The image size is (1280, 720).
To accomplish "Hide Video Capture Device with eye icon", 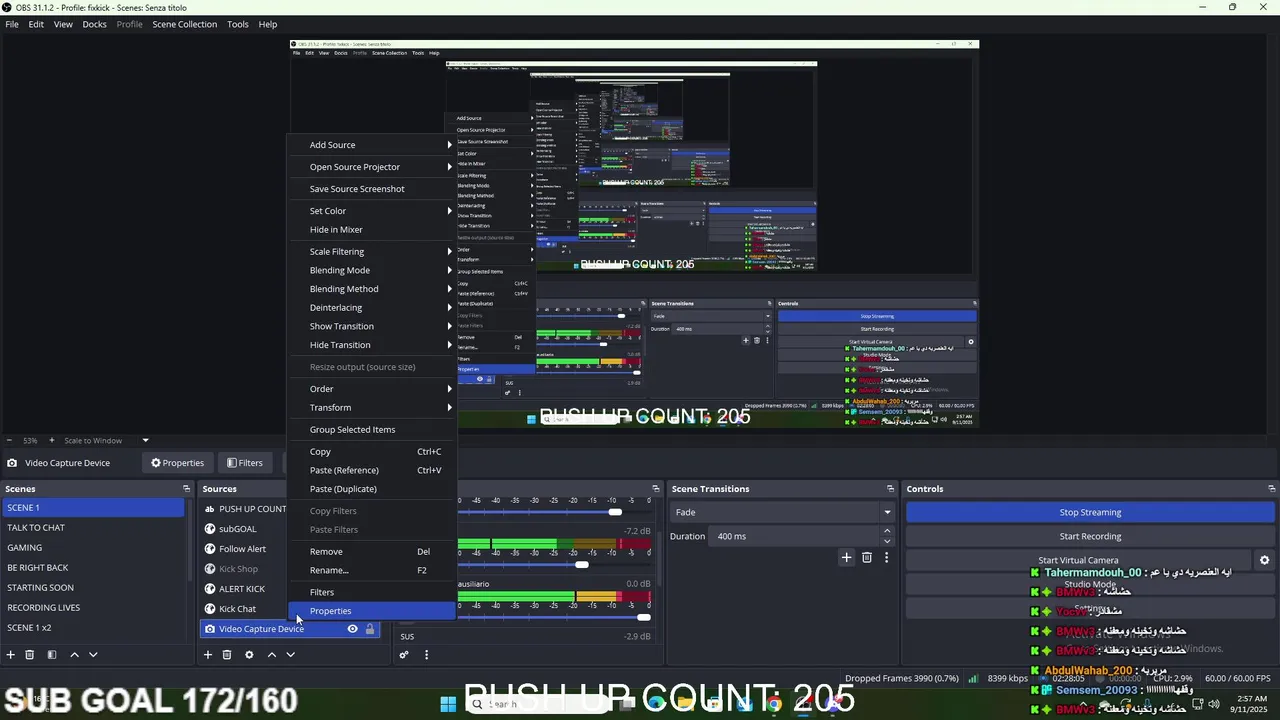I will [x=352, y=629].
